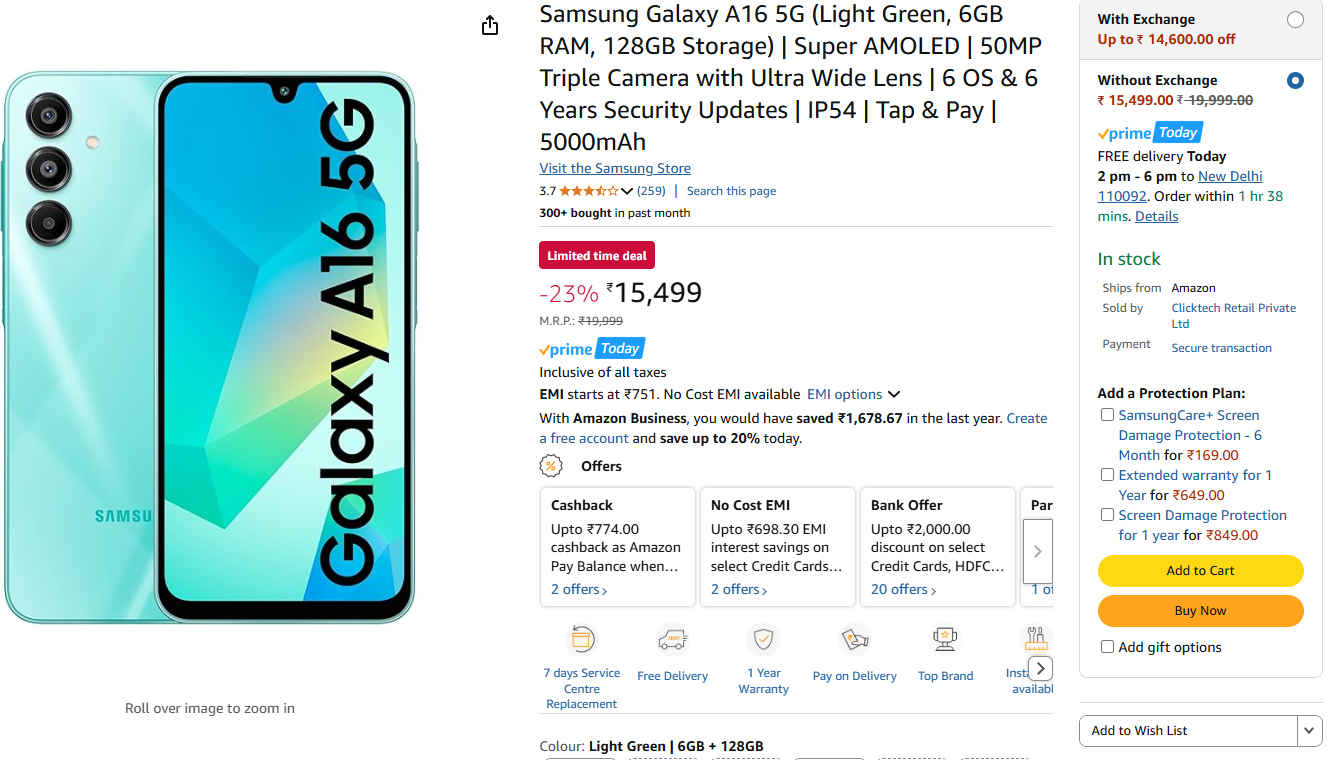The image size is (1327, 760).
Task: Check SamsungCare+ Screen Damage Protection plan
Action: click(1107, 415)
